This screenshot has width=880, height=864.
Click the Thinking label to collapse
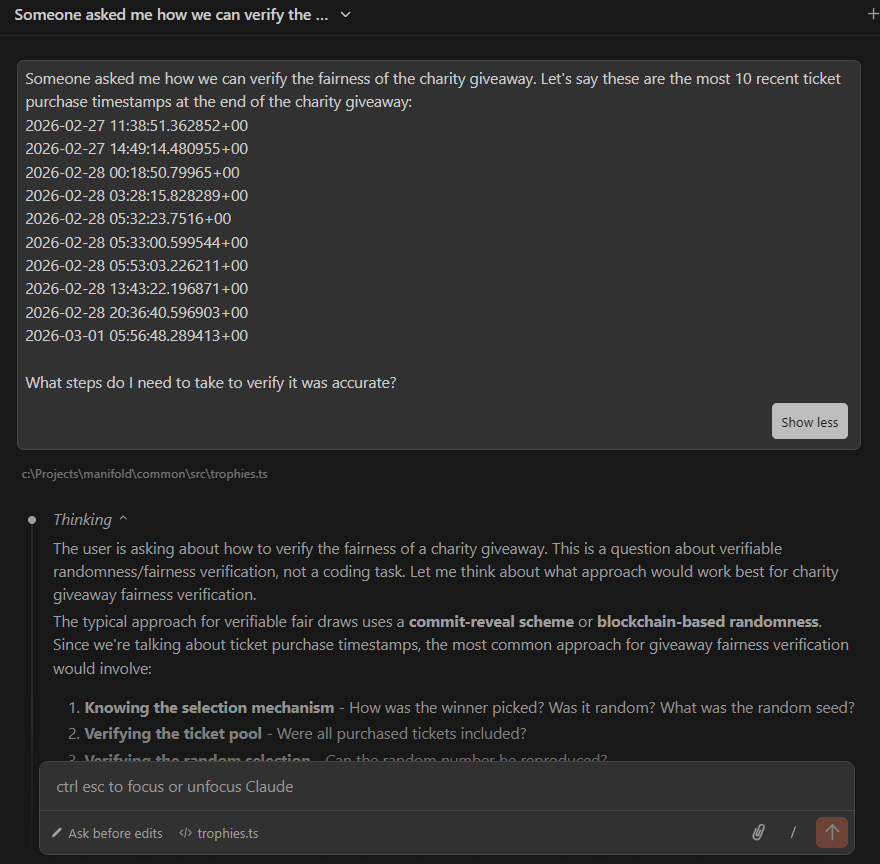(x=82, y=519)
